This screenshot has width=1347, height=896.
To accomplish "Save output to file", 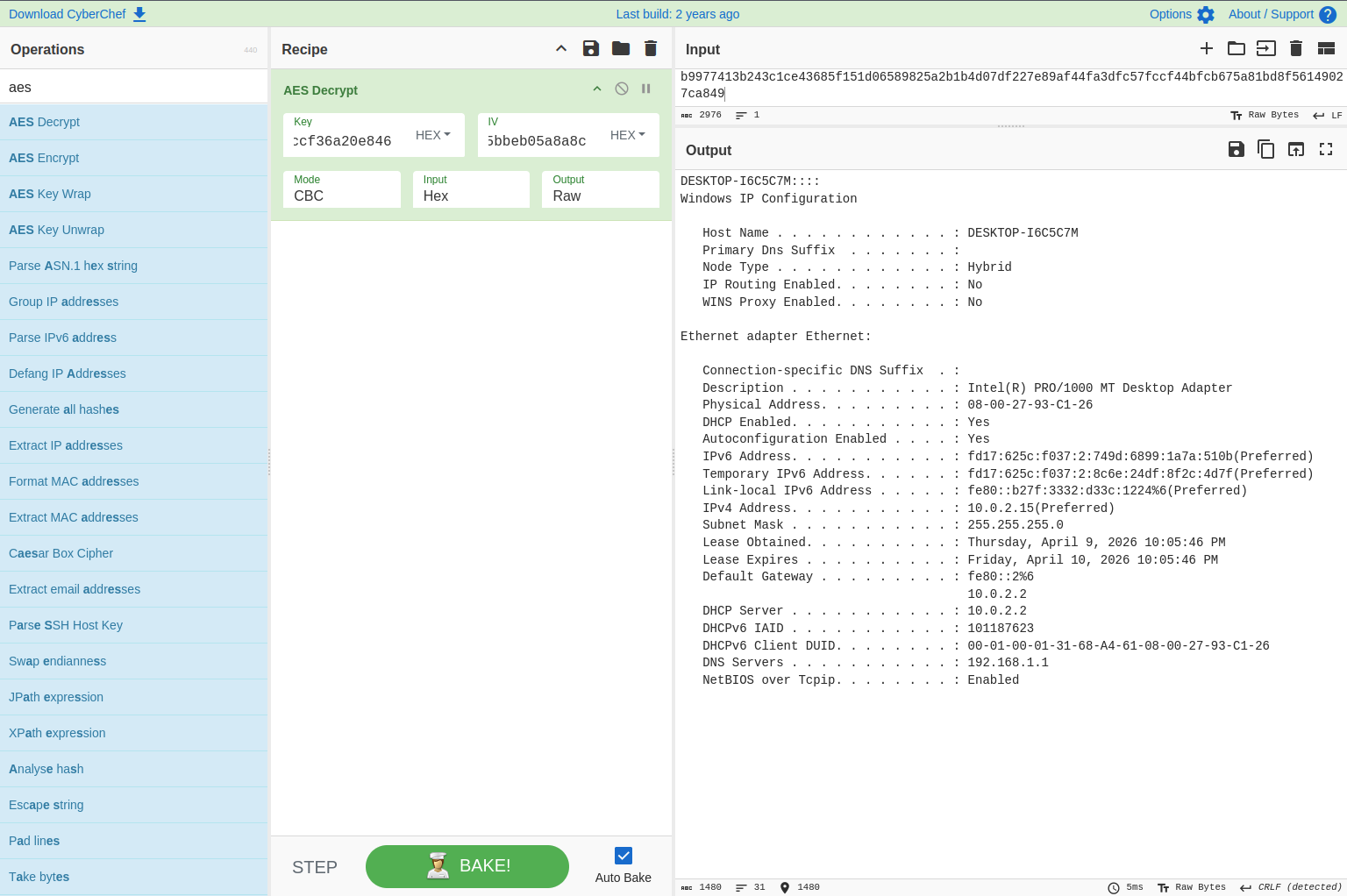I will (x=1237, y=149).
